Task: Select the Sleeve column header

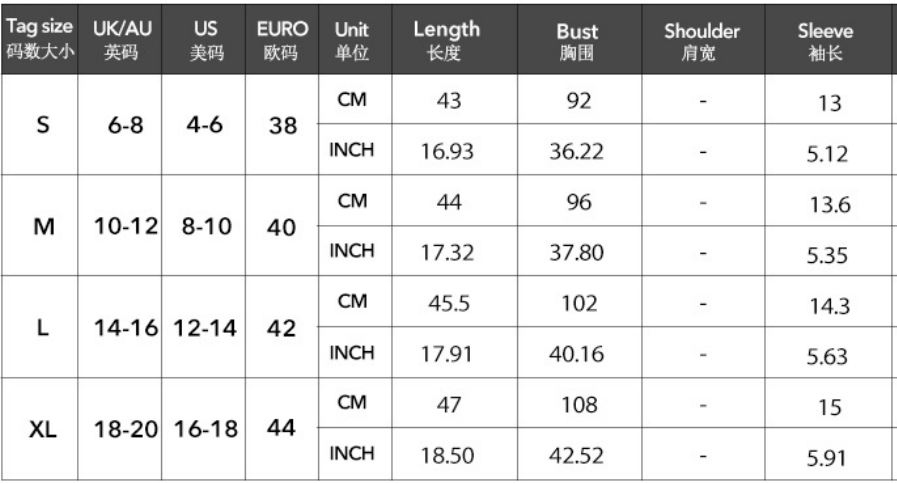Action: pos(828,39)
